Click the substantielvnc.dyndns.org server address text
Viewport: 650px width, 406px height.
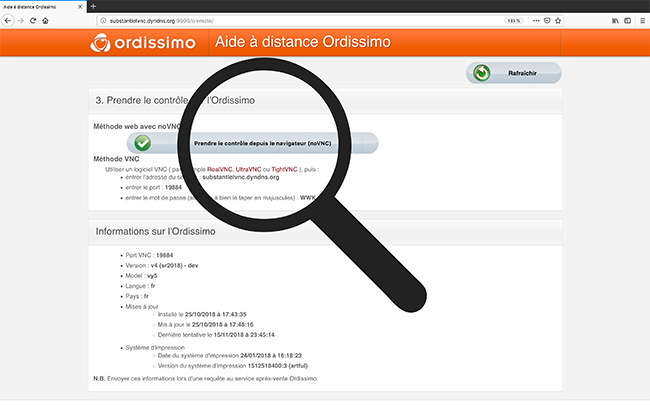click(x=241, y=177)
